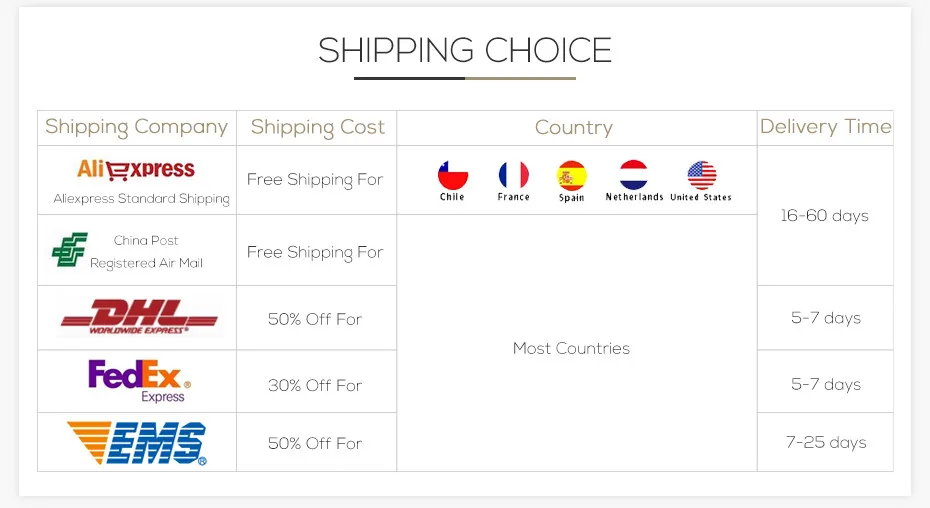Click the AliExpress logo
The image size is (930, 508).
coord(136,169)
